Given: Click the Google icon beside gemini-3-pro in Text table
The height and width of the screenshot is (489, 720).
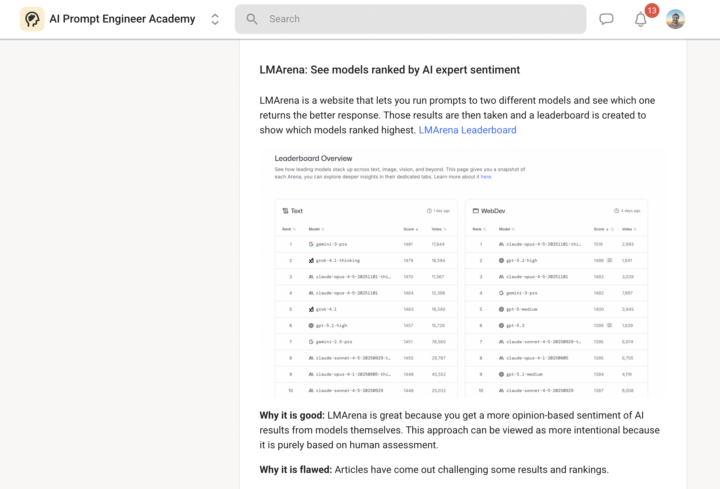Looking at the screenshot, I should pyautogui.click(x=311, y=244).
